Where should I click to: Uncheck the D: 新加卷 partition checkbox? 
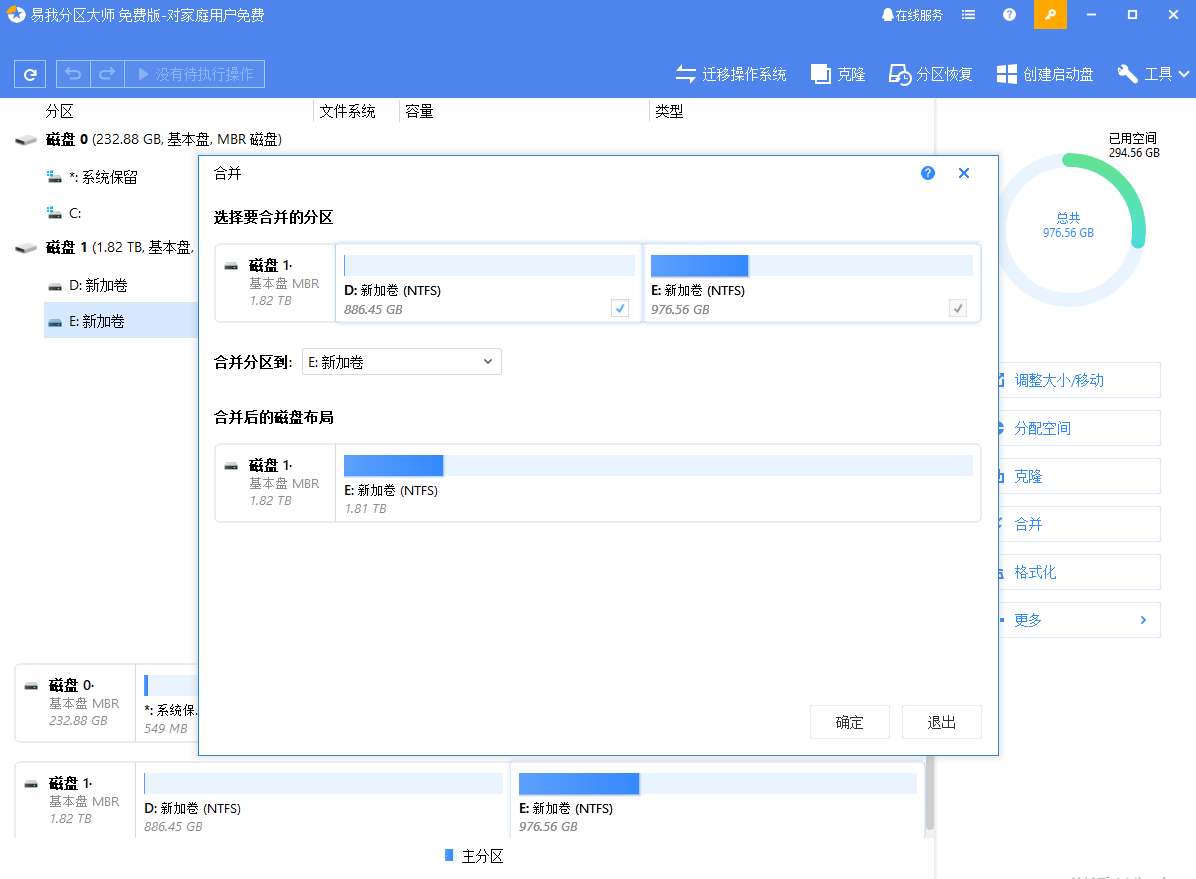click(x=620, y=308)
